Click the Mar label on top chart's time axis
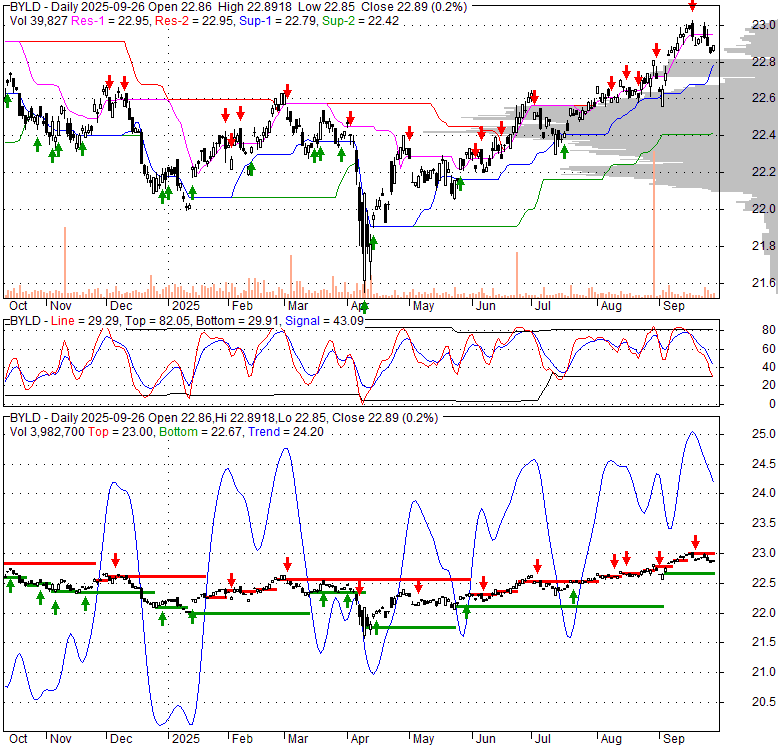 [298, 306]
